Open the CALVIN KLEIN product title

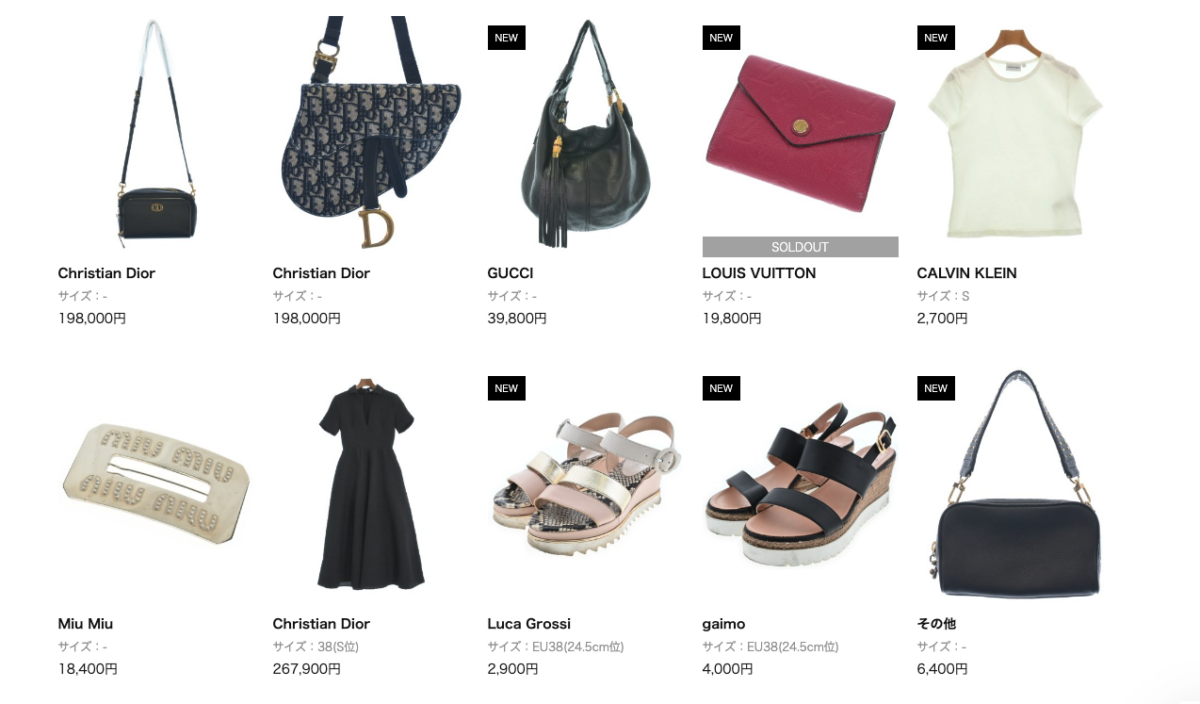[967, 273]
